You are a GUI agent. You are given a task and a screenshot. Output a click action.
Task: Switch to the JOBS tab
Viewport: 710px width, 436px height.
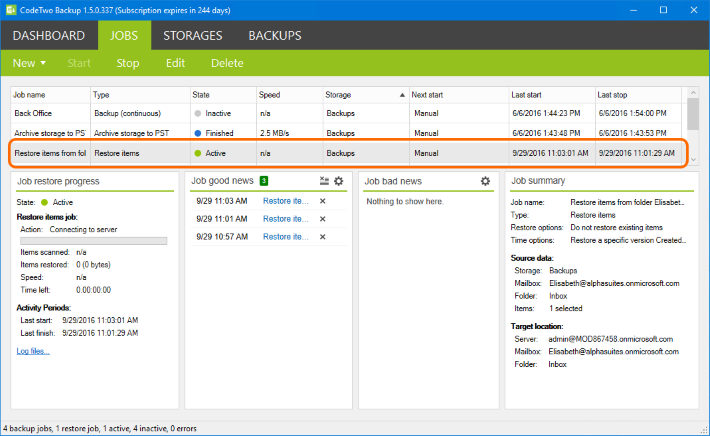(x=124, y=35)
